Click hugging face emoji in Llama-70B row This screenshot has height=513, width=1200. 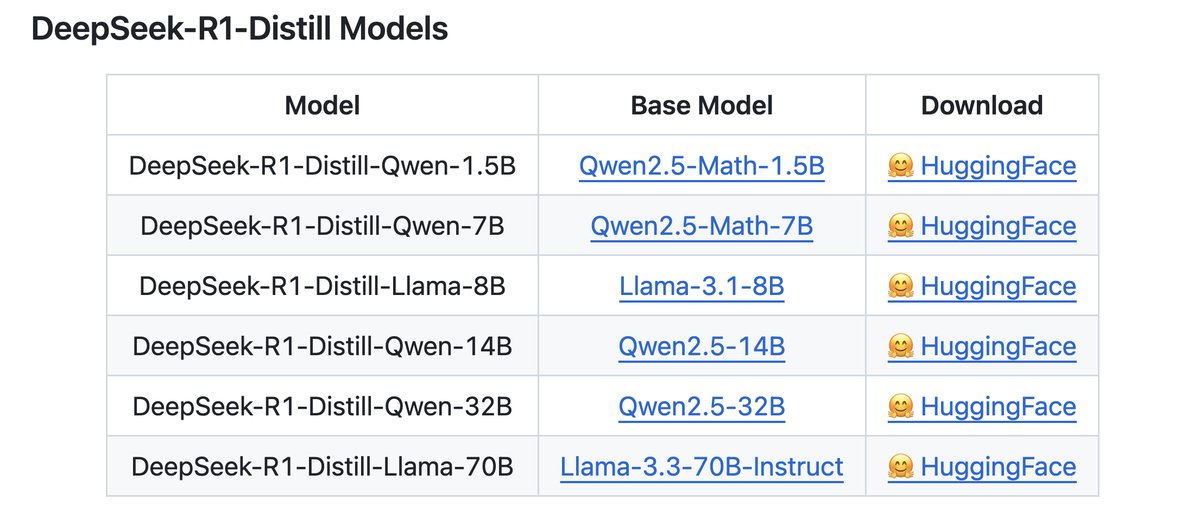(x=900, y=466)
